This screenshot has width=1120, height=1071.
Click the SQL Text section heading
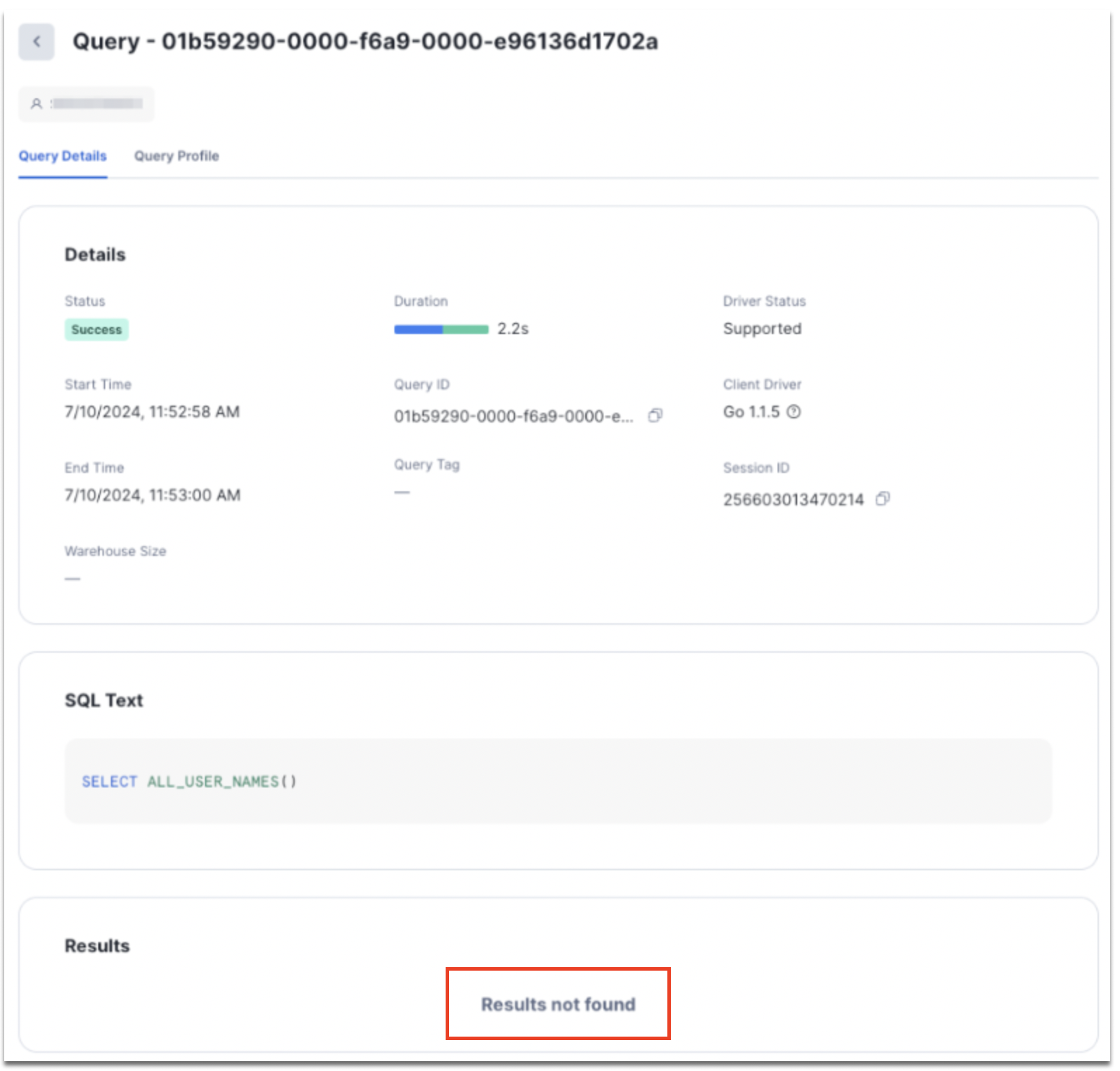104,700
